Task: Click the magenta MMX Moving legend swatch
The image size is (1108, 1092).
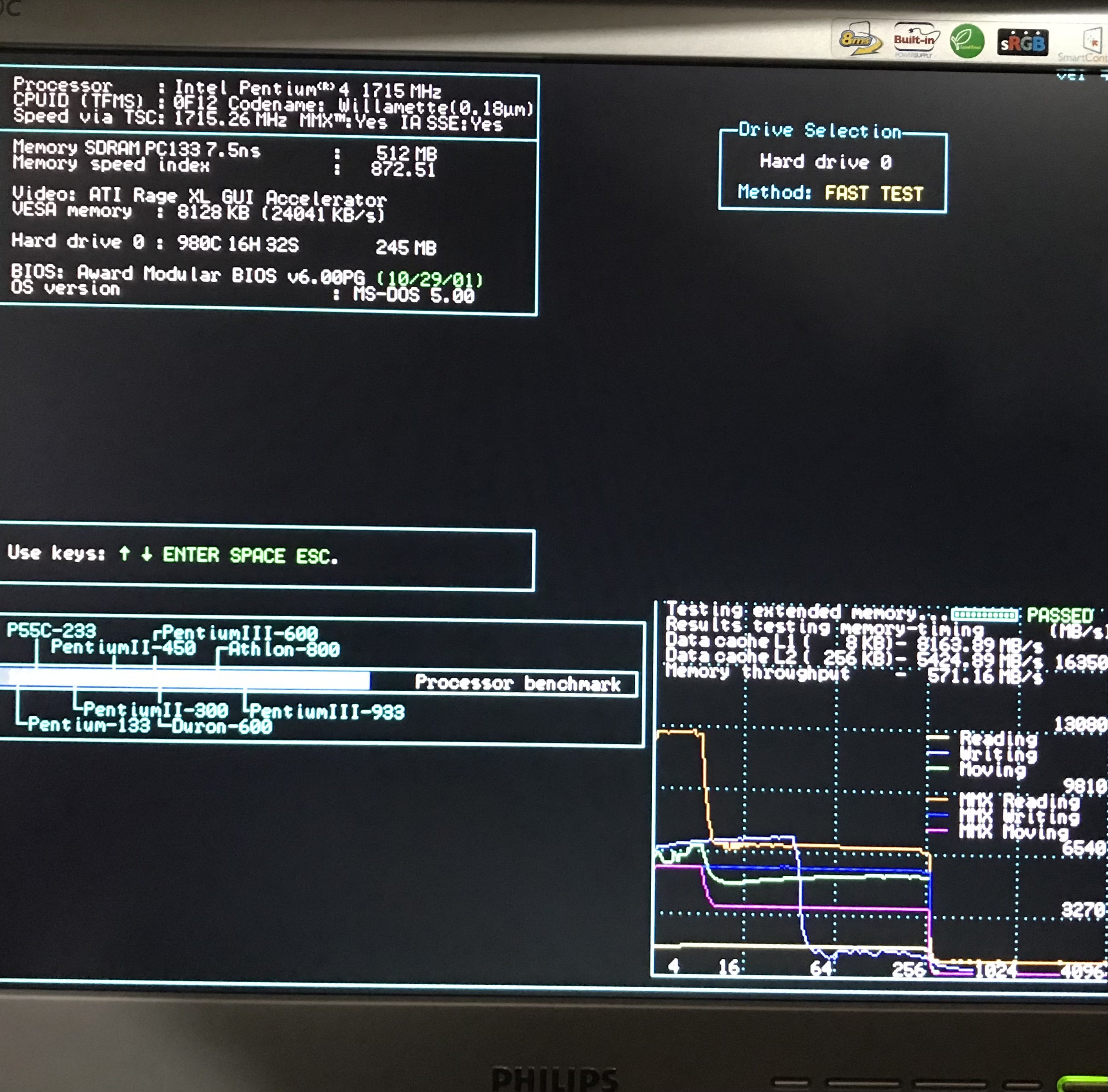Action: [x=937, y=830]
